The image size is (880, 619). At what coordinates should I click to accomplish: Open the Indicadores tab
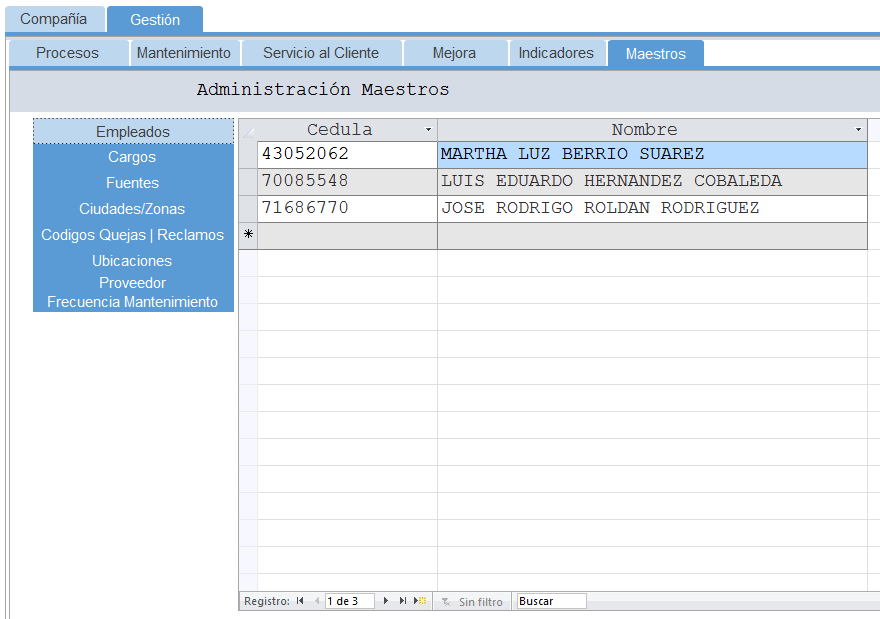click(556, 53)
